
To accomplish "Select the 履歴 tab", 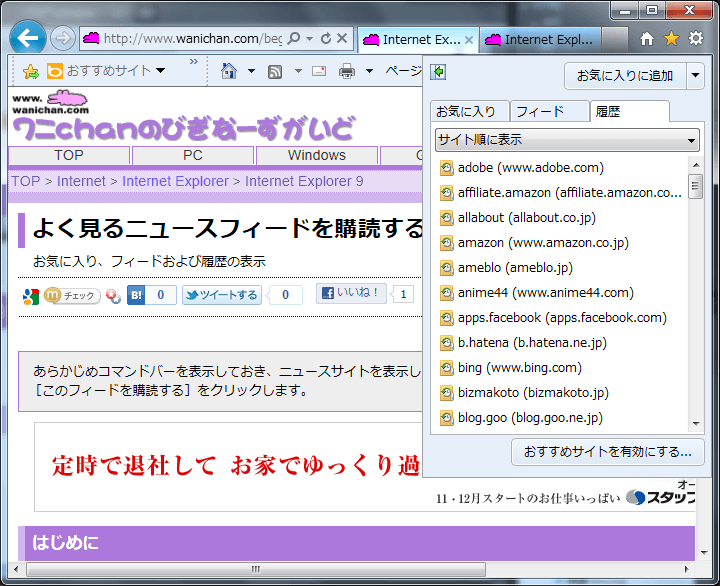I will coord(630,111).
